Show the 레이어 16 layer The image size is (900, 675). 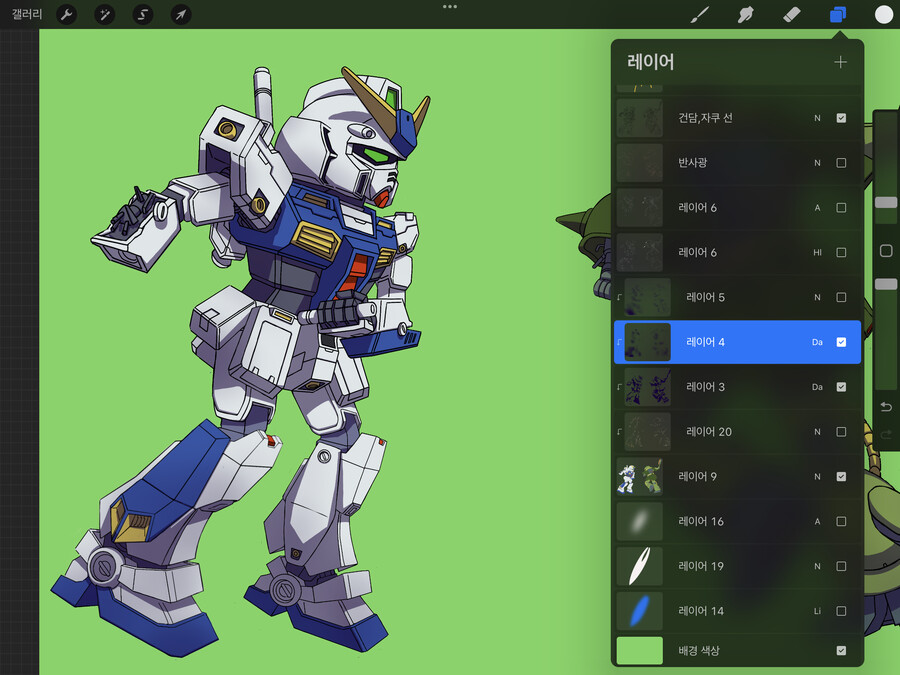pyautogui.click(x=841, y=521)
